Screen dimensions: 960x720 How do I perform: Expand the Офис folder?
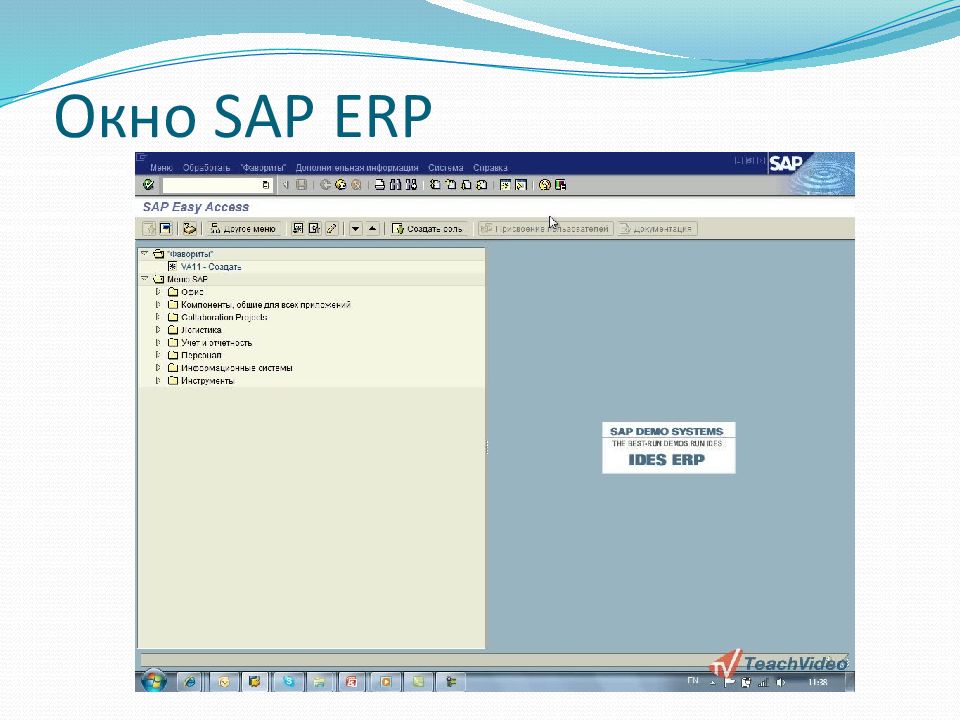pos(157,291)
